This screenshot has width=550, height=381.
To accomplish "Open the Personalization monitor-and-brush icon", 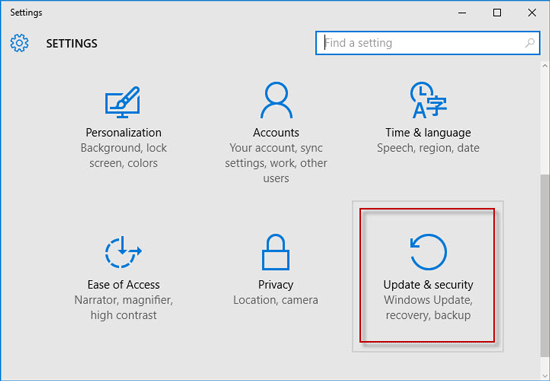I will [123, 102].
